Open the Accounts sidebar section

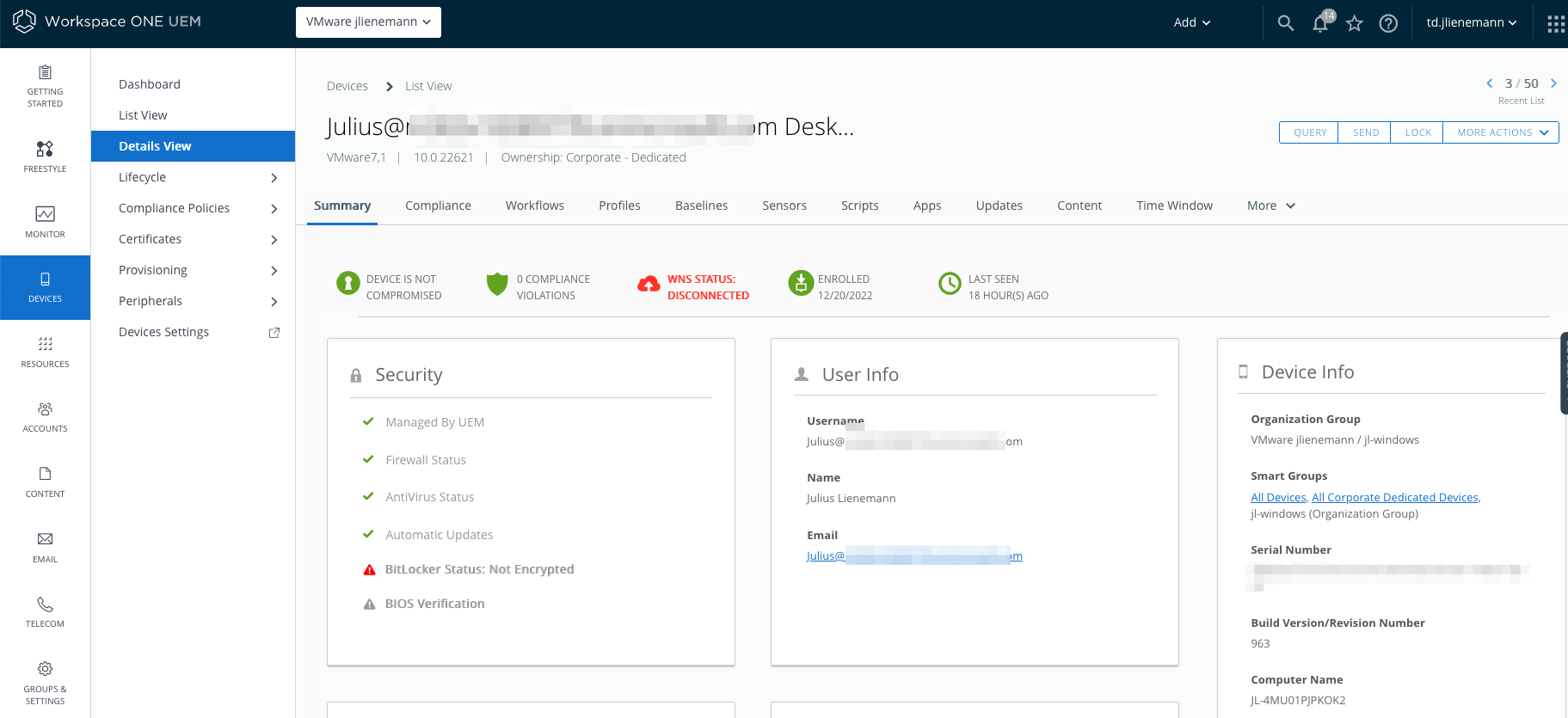[x=45, y=417]
